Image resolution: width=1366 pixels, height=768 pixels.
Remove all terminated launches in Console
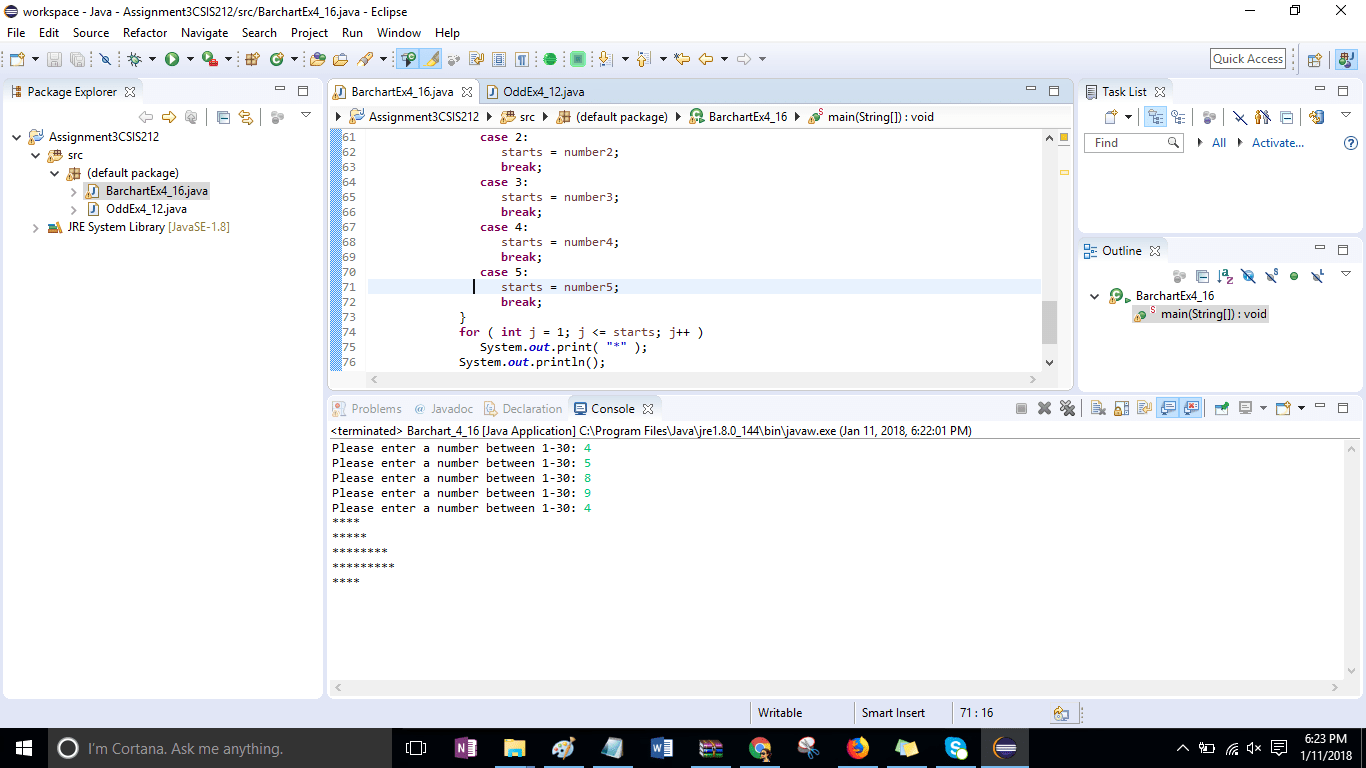coord(1067,407)
